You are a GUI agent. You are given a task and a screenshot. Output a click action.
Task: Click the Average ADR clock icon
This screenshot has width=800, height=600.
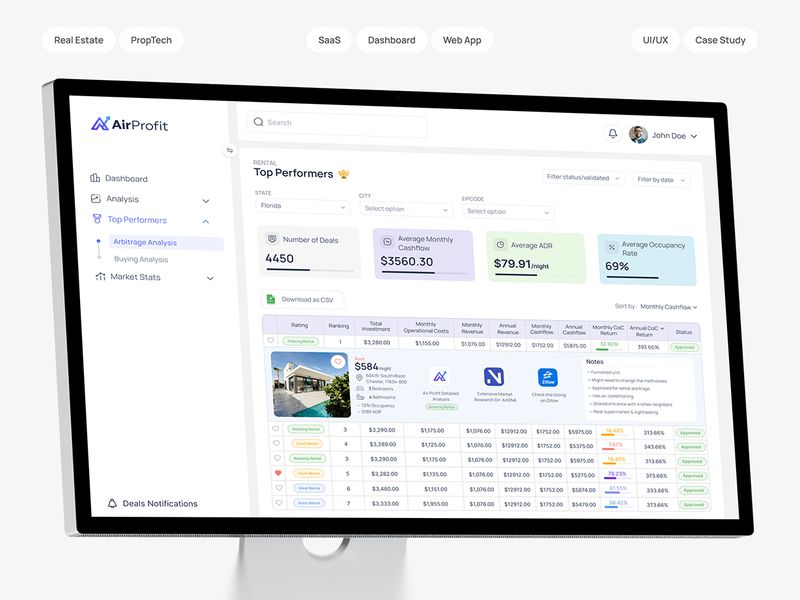point(501,244)
